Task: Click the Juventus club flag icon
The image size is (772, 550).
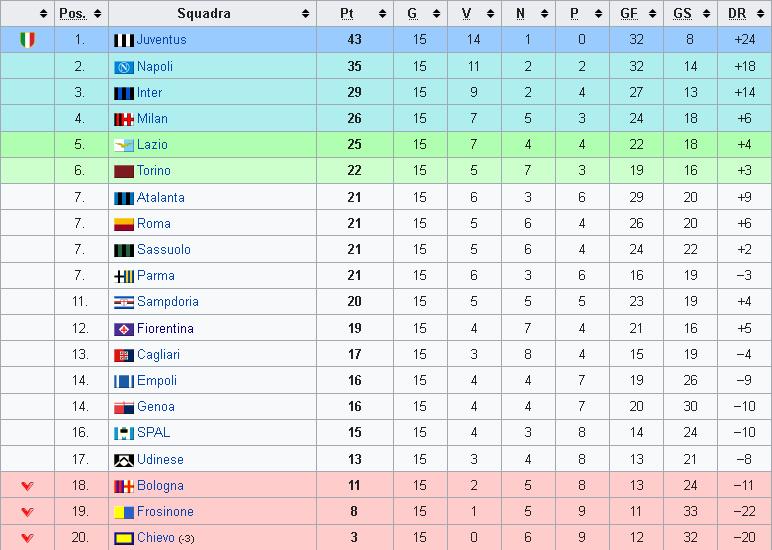Action: point(124,40)
